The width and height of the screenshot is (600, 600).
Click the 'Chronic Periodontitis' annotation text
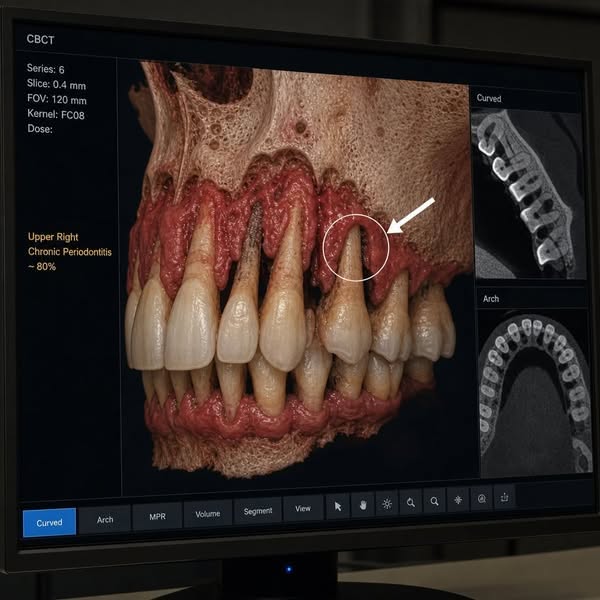pyautogui.click(x=70, y=251)
